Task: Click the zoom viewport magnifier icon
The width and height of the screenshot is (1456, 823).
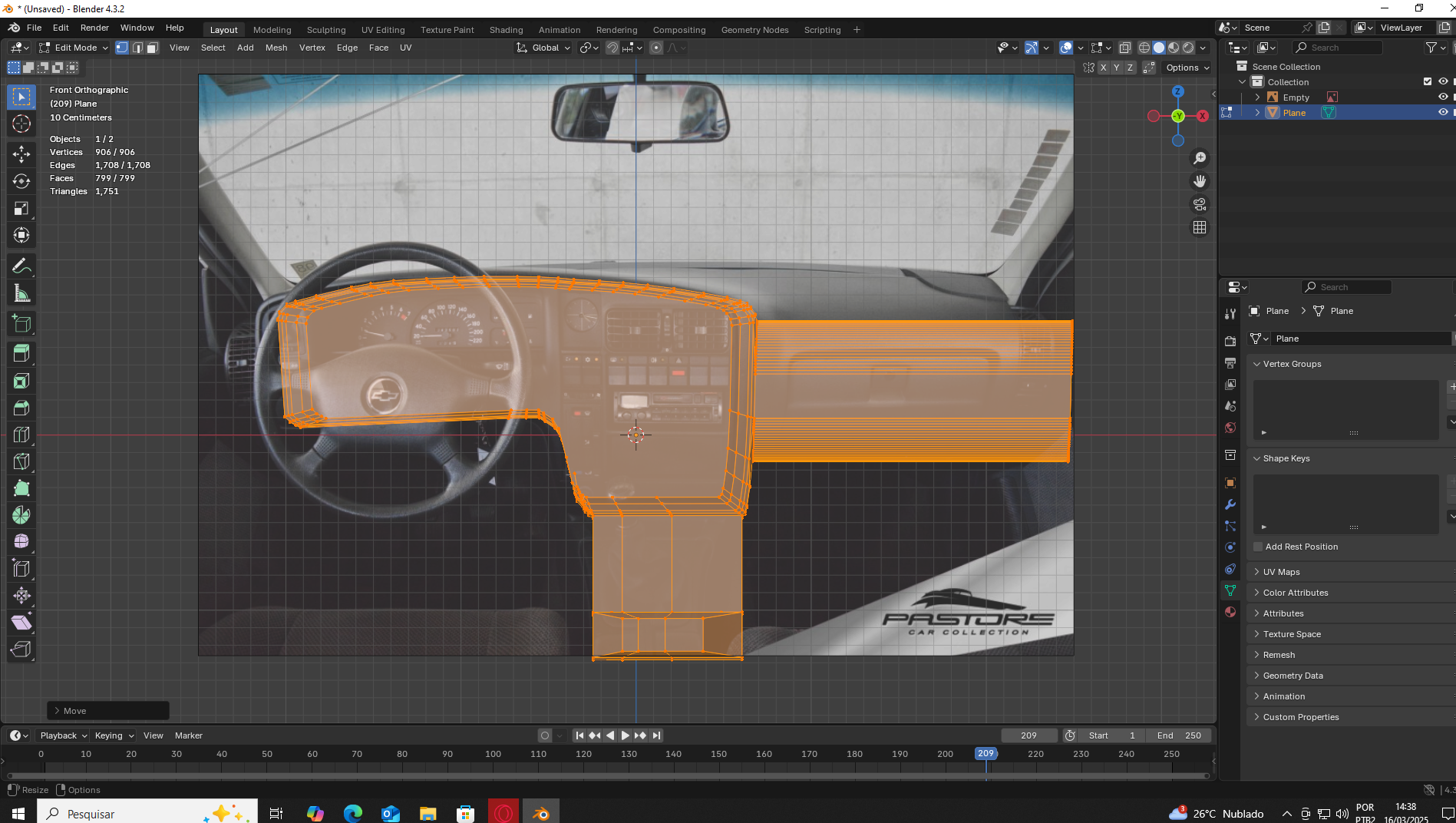Action: point(1199,158)
